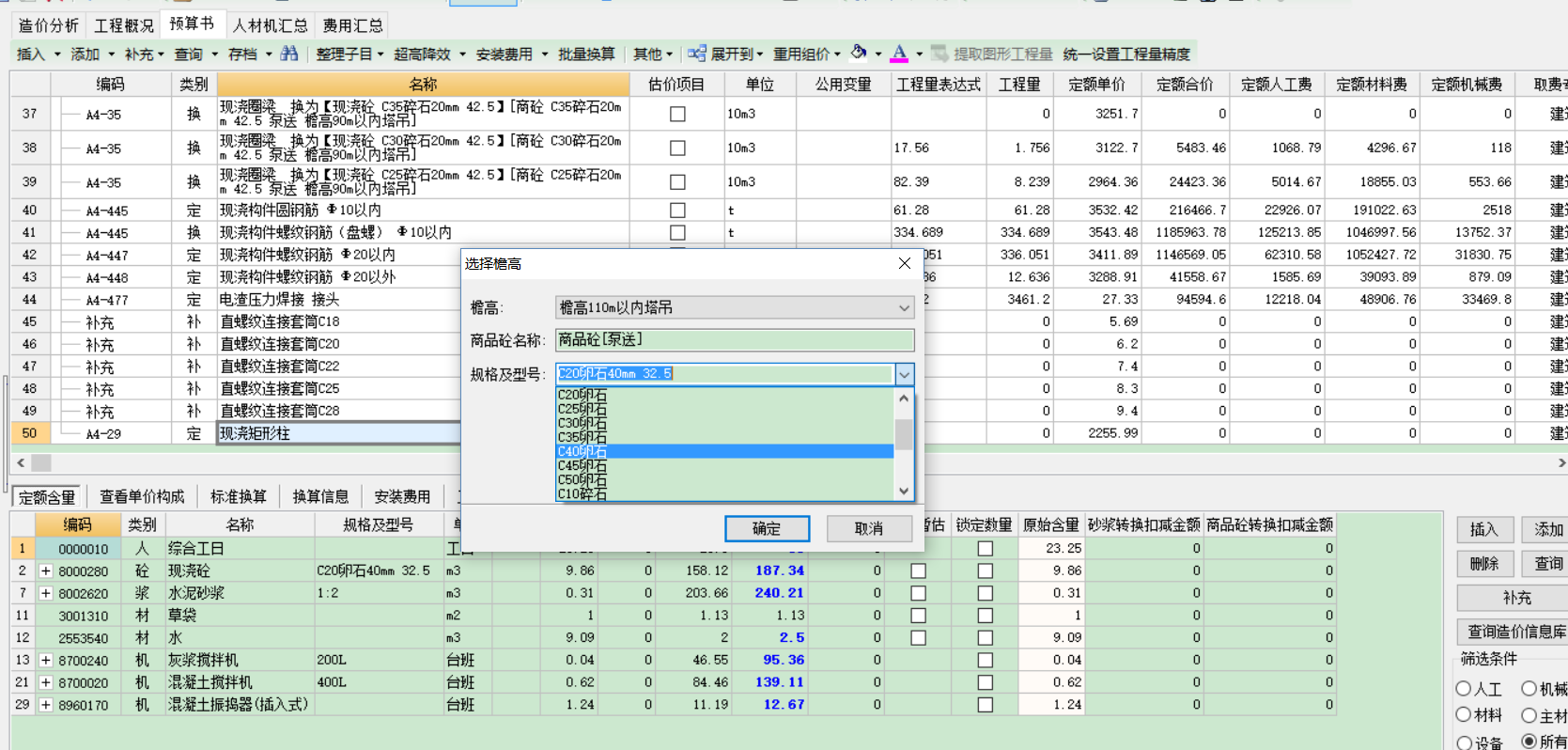Tick 估价项目 checkbox for row 37
The height and width of the screenshot is (750, 1568).
677,114
